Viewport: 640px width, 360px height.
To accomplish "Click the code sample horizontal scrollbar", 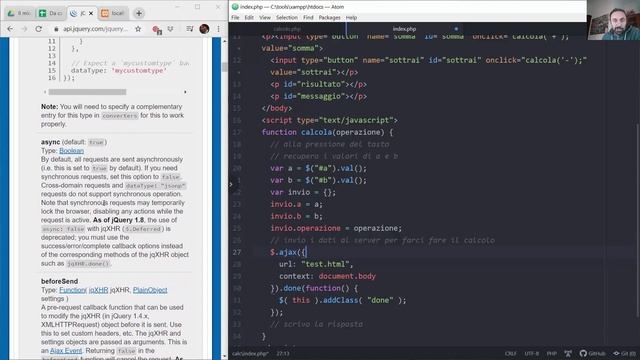I will (87, 92).
